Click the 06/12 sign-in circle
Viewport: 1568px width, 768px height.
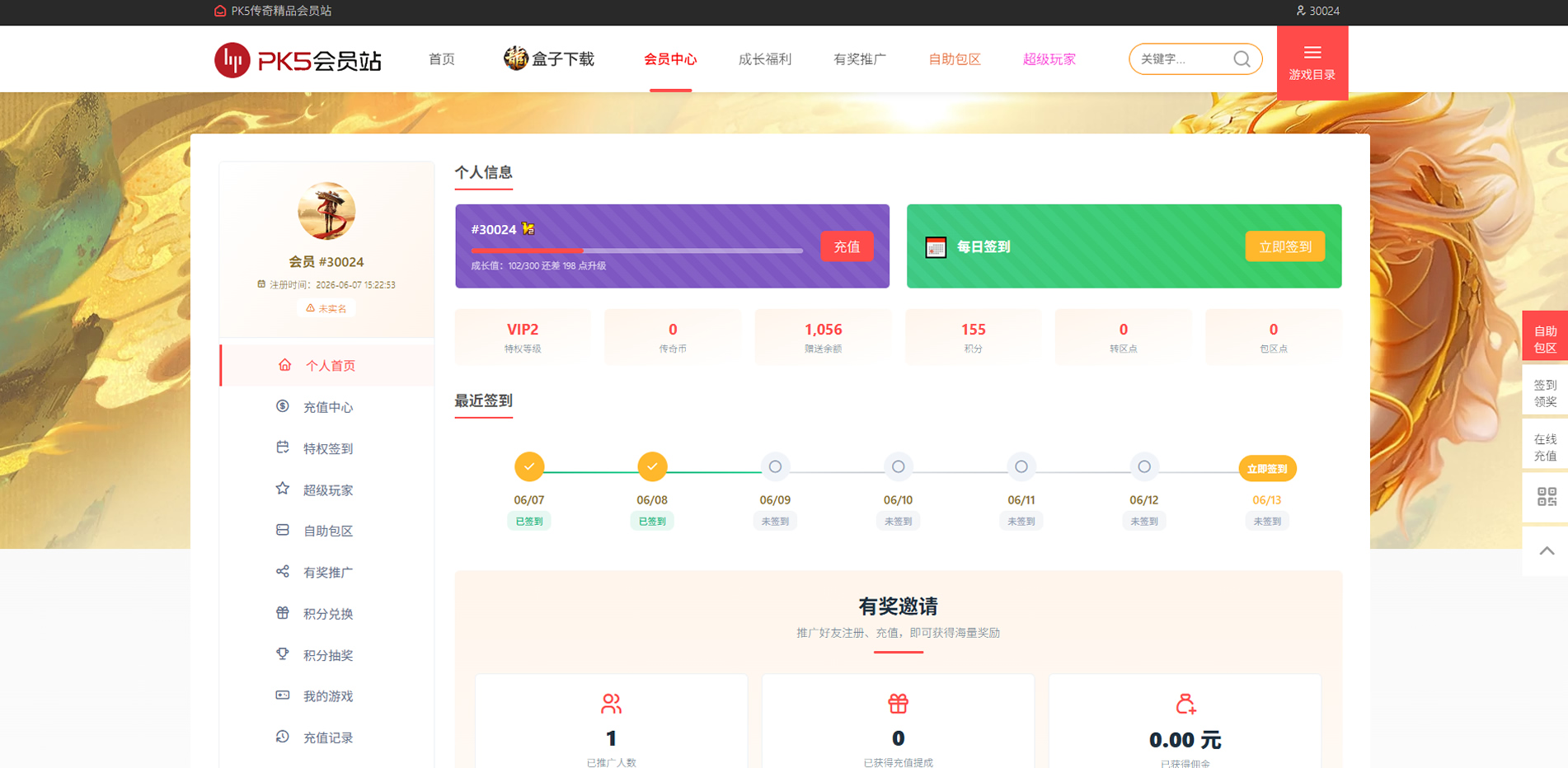1144,466
